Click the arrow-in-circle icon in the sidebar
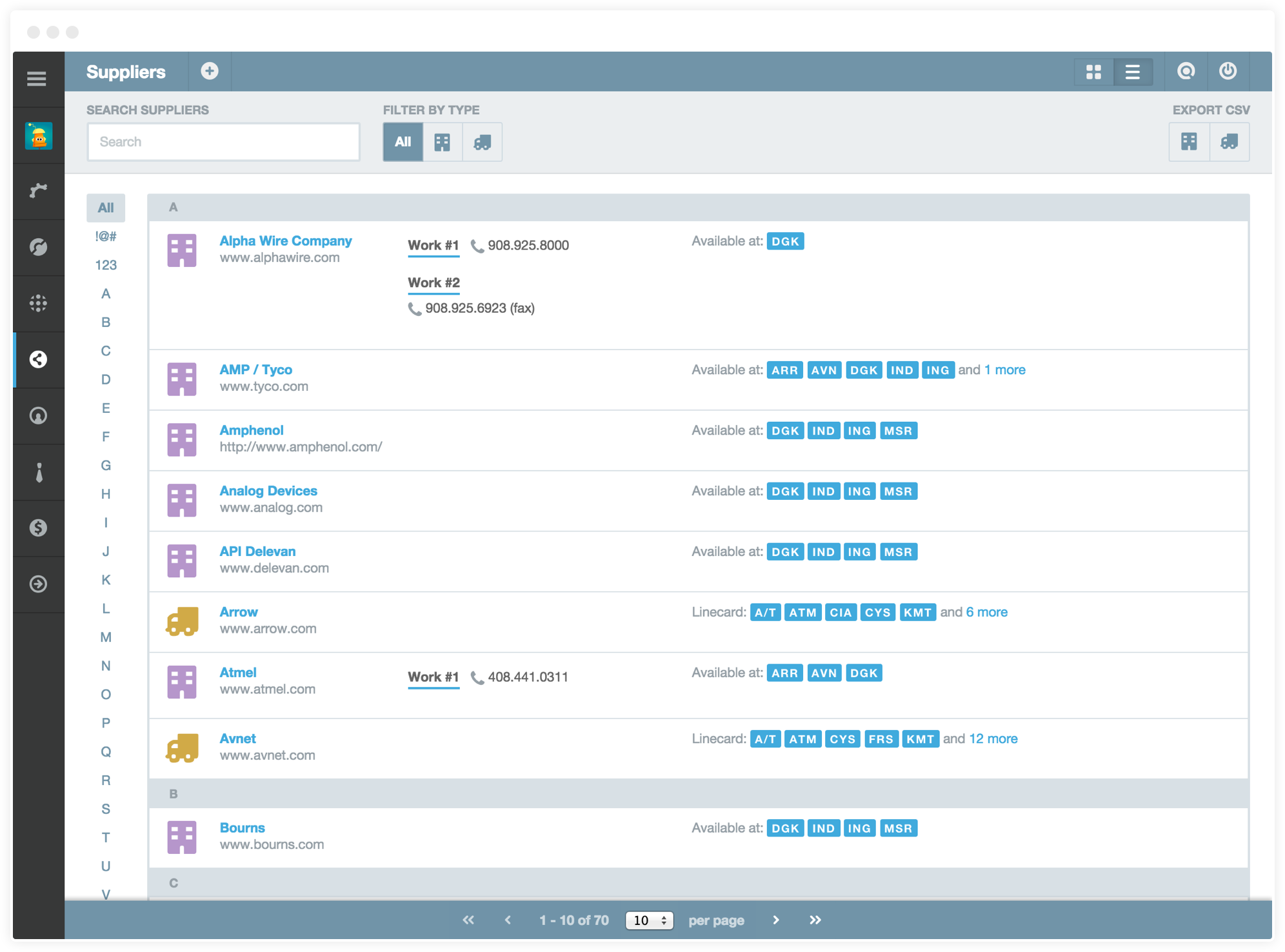 pyautogui.click(x=38, y=584)
